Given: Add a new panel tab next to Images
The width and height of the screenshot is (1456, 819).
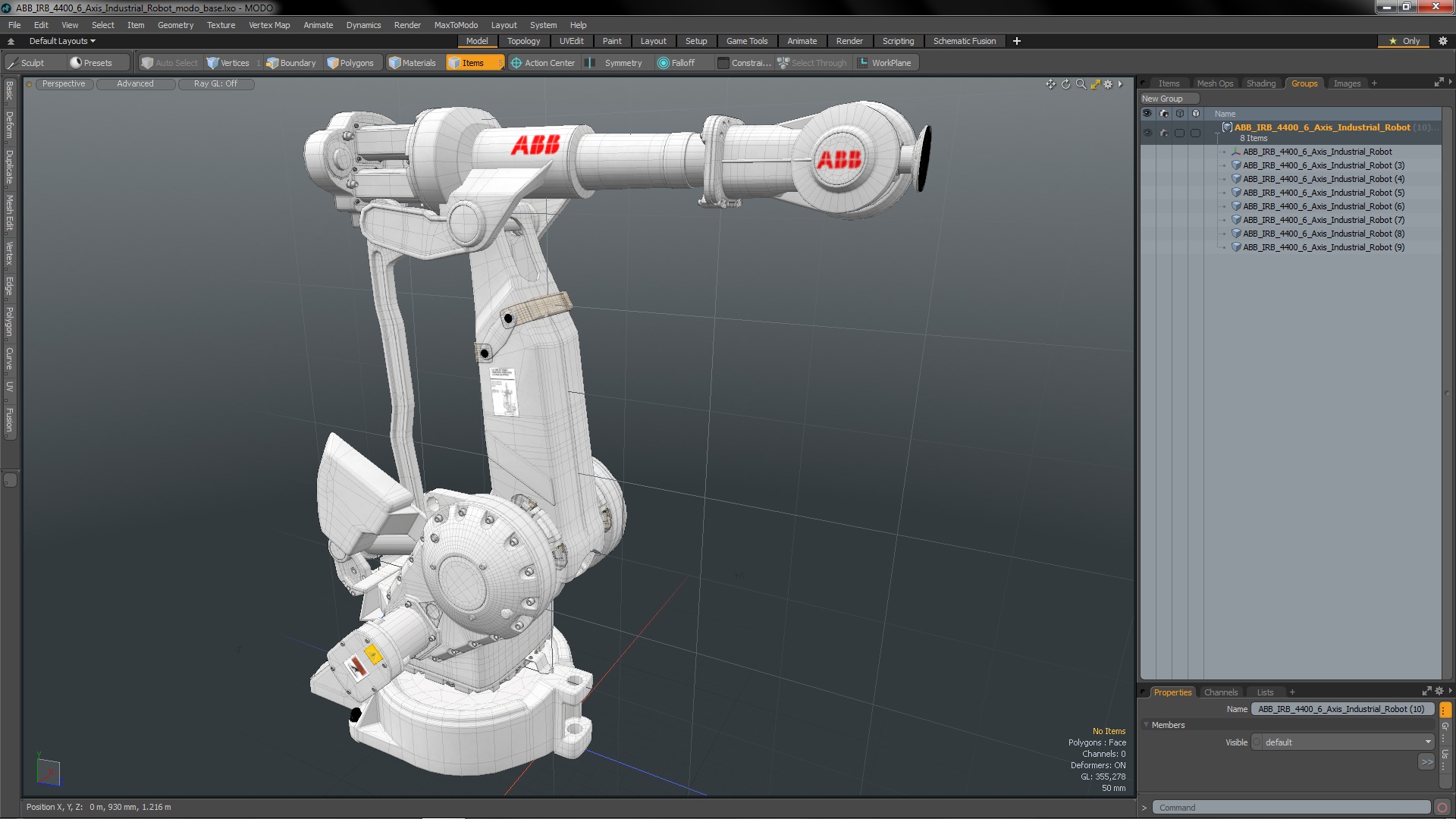Looking at the screenshot, I should coord(1374,83).
